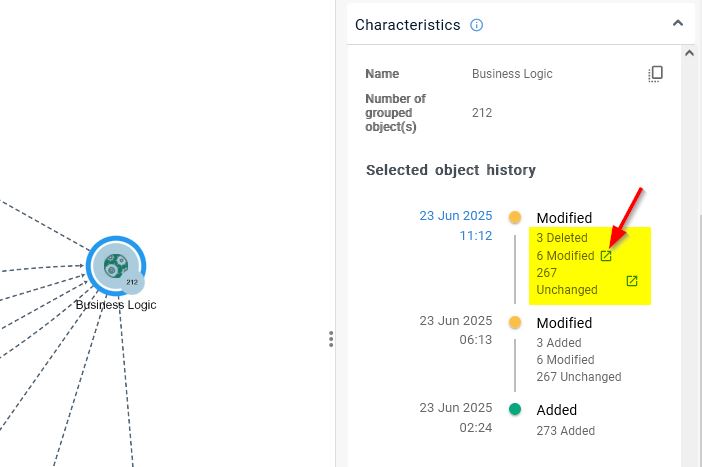Select the Business Logic node circle icon
702x467 pixels.
[x=115, y=265]
